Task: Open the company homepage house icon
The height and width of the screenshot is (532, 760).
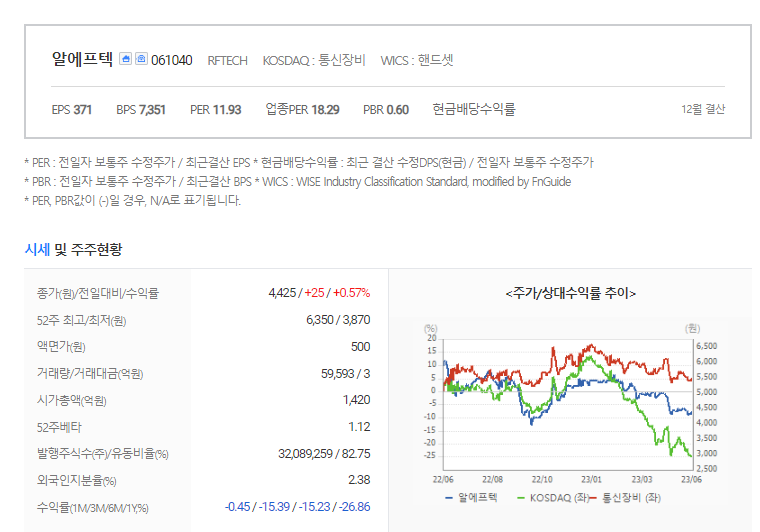Action: click(x=126, y=59)
